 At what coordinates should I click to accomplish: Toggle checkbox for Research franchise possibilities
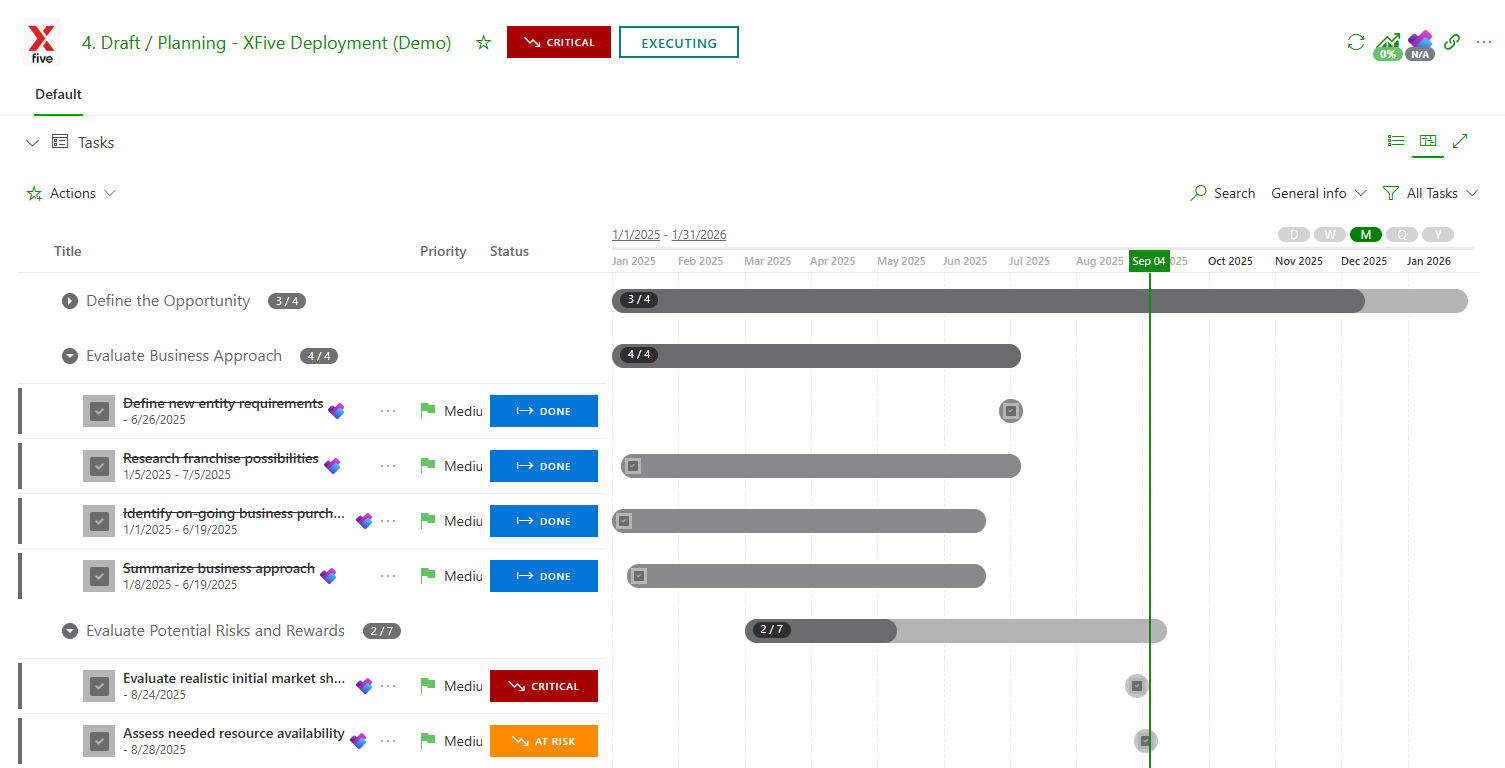pos(99,466)
